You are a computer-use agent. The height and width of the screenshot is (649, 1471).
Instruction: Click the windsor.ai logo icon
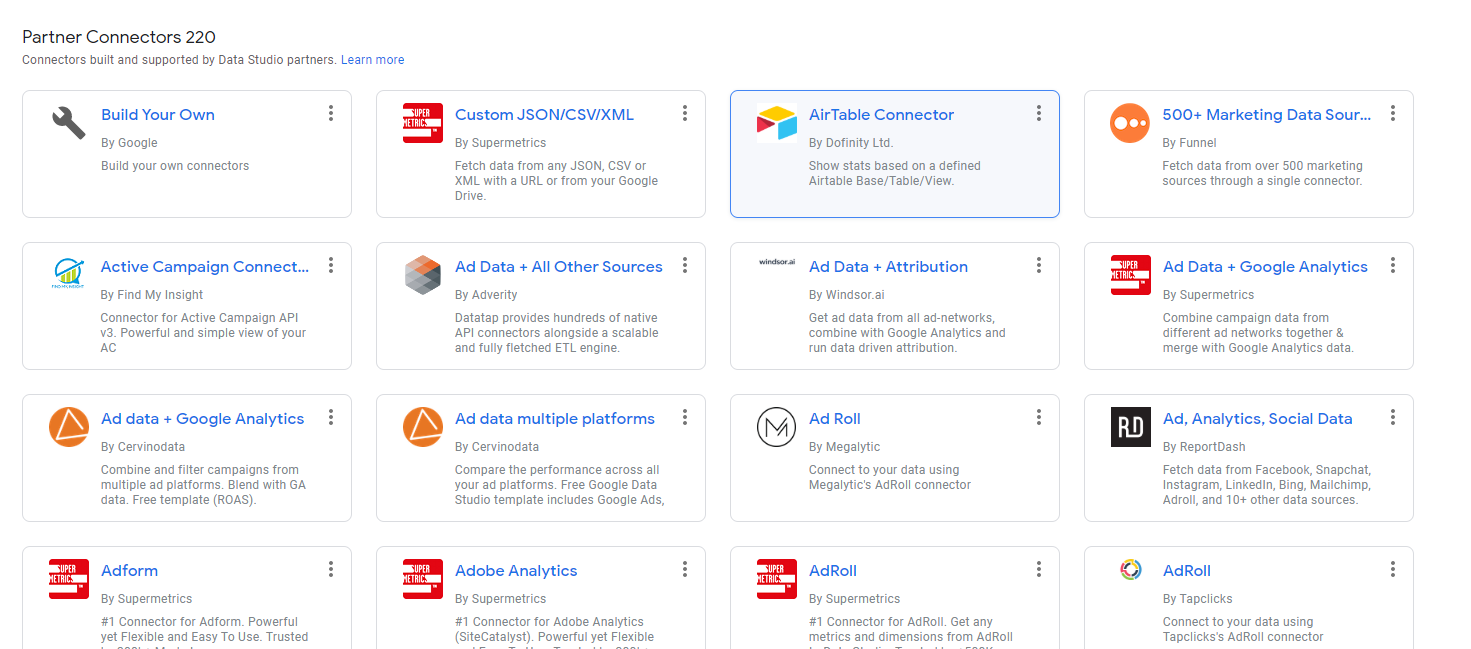[777, 261]
